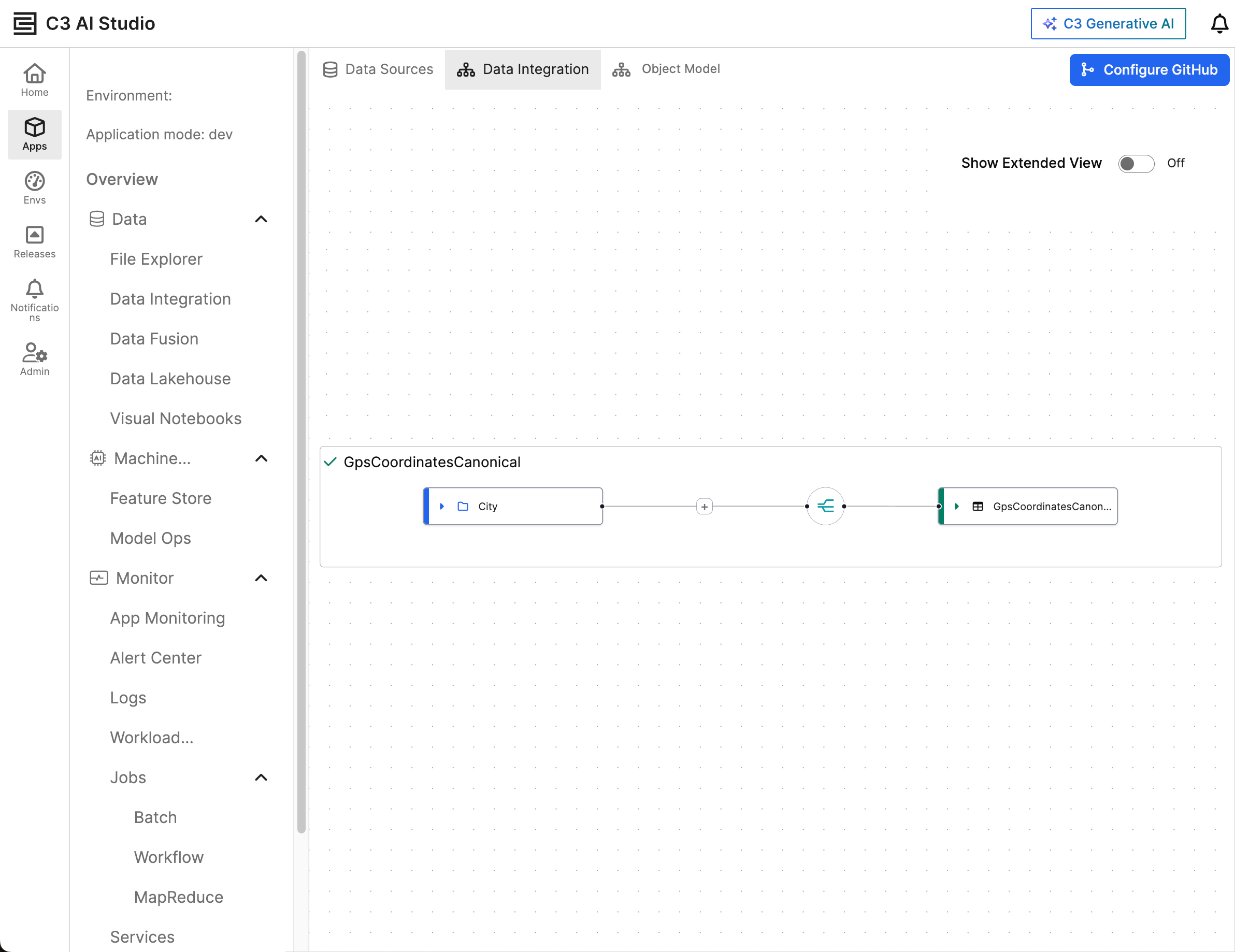1235x952 pixels.
Task: Expand the GpsCoordinatesCanon target node arrow
Action: pyautogui.click(x=956, y=506)
